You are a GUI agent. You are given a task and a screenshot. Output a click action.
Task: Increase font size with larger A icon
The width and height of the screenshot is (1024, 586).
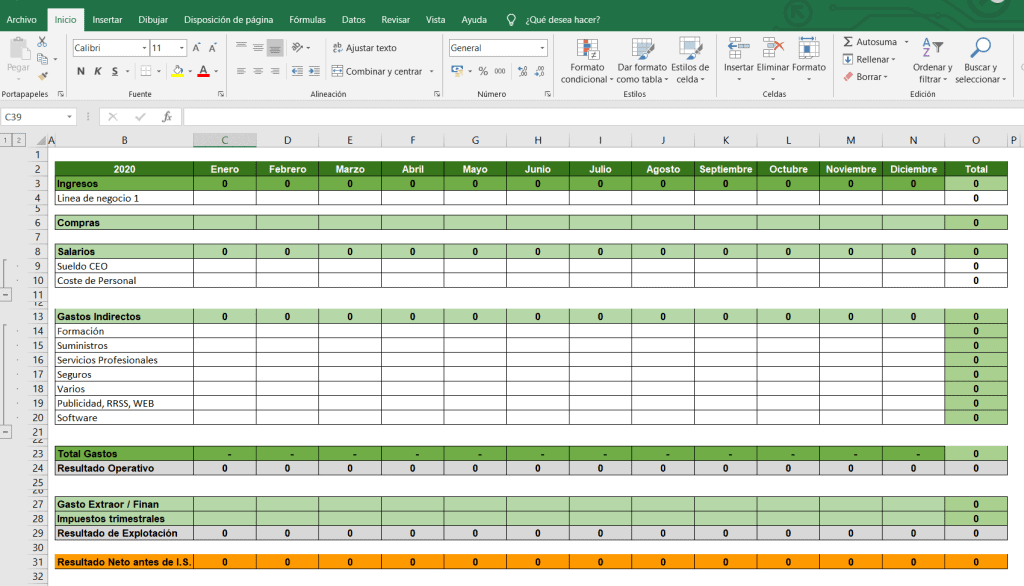pos(196,48)
